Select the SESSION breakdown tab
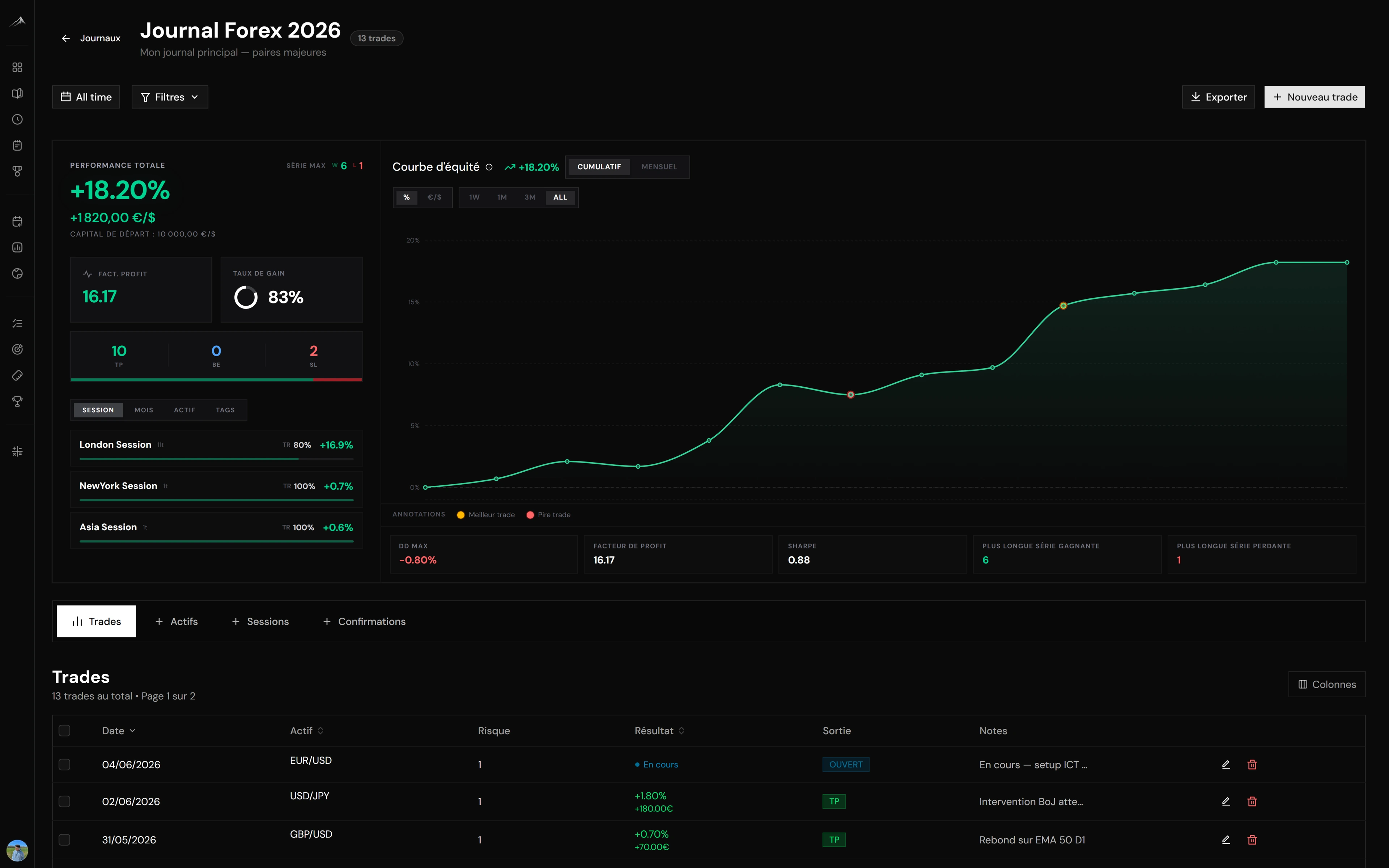Viewport: 1389px width, 868px height. tap(98, 410)
